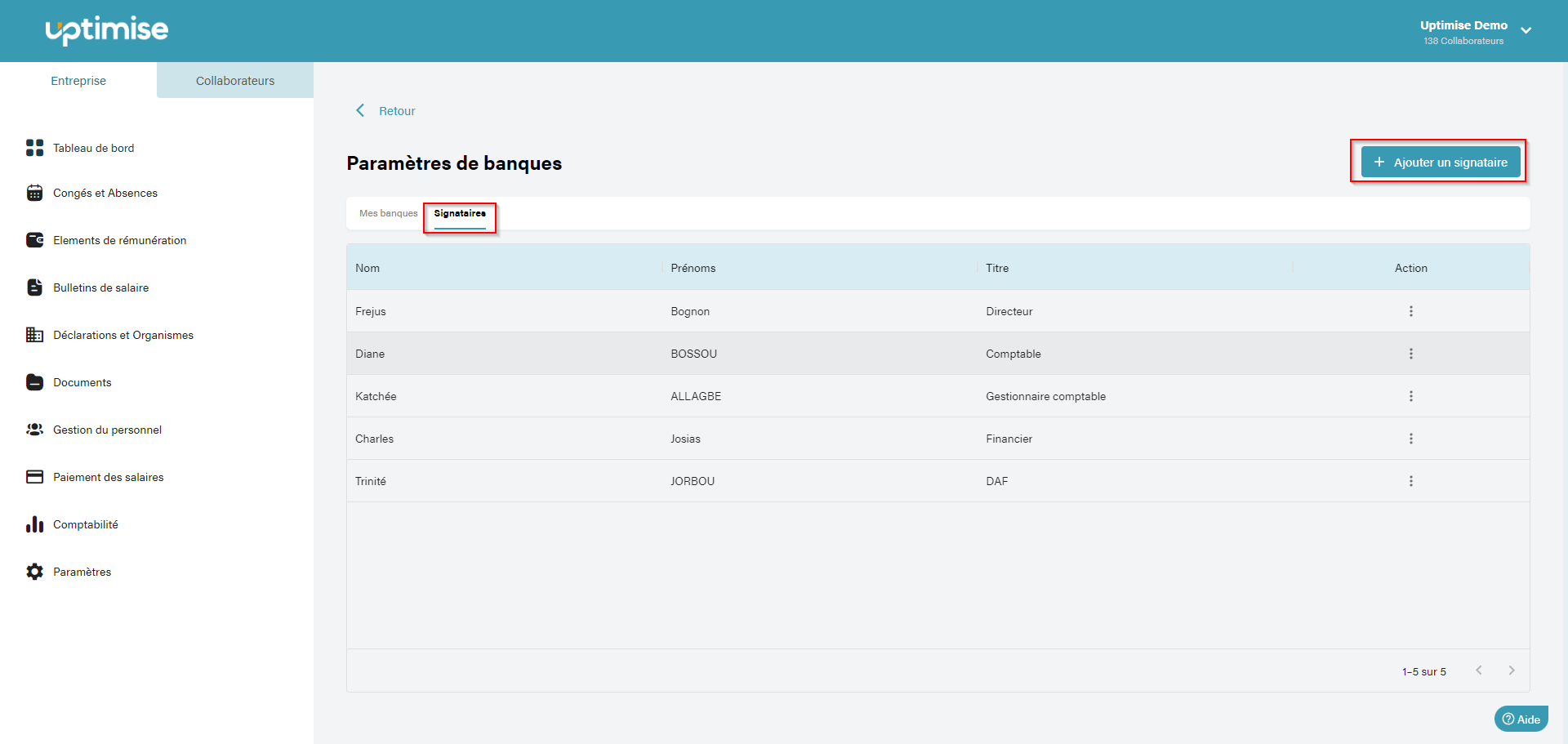Viewport: 1568px width, 744px height.
Task: Click the Retour link
Action: click(397, 111)
